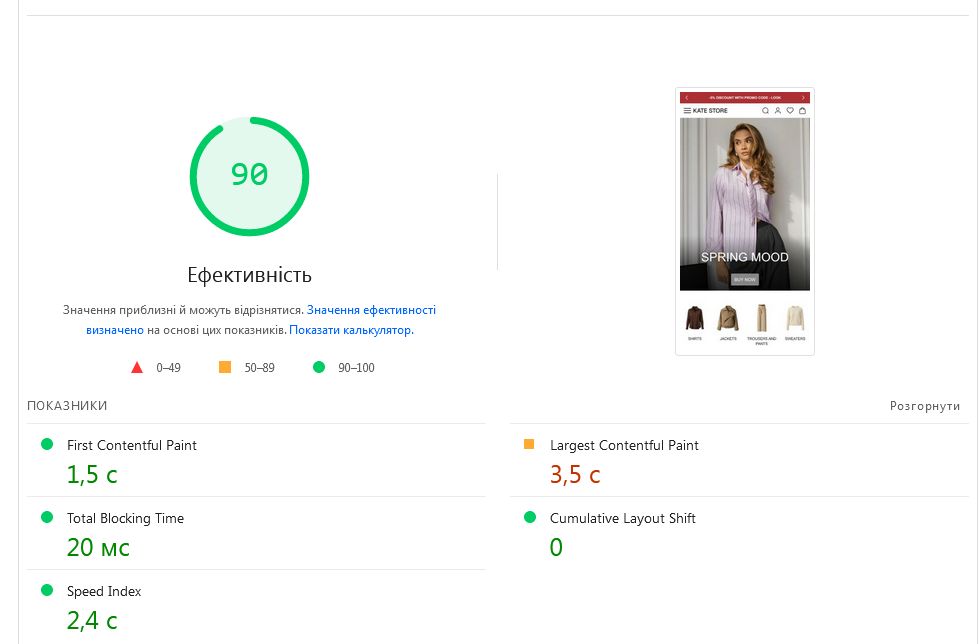Click the right arrow on promo banner

pos(803,98)
